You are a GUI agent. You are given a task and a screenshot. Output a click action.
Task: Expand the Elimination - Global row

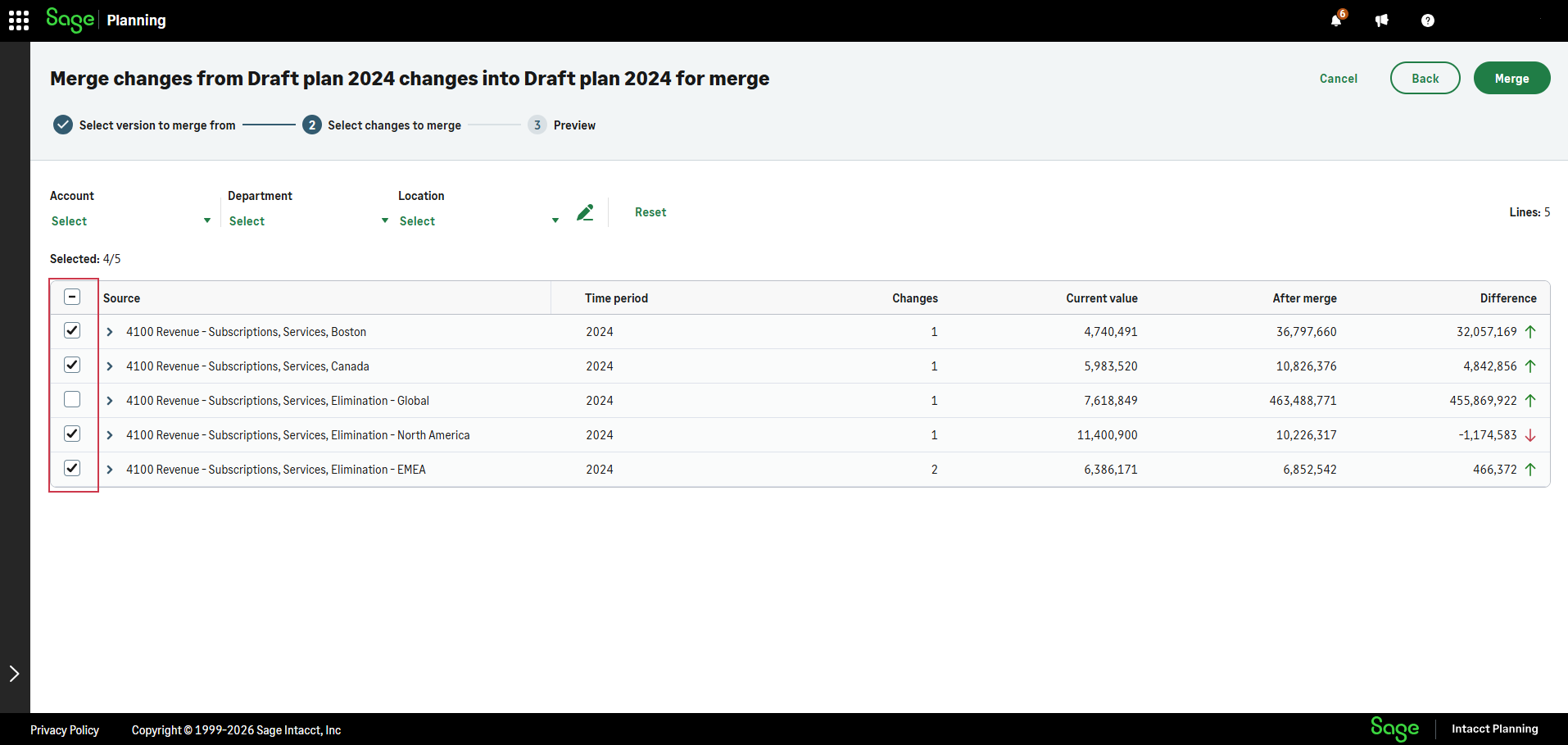pos(110,401)
